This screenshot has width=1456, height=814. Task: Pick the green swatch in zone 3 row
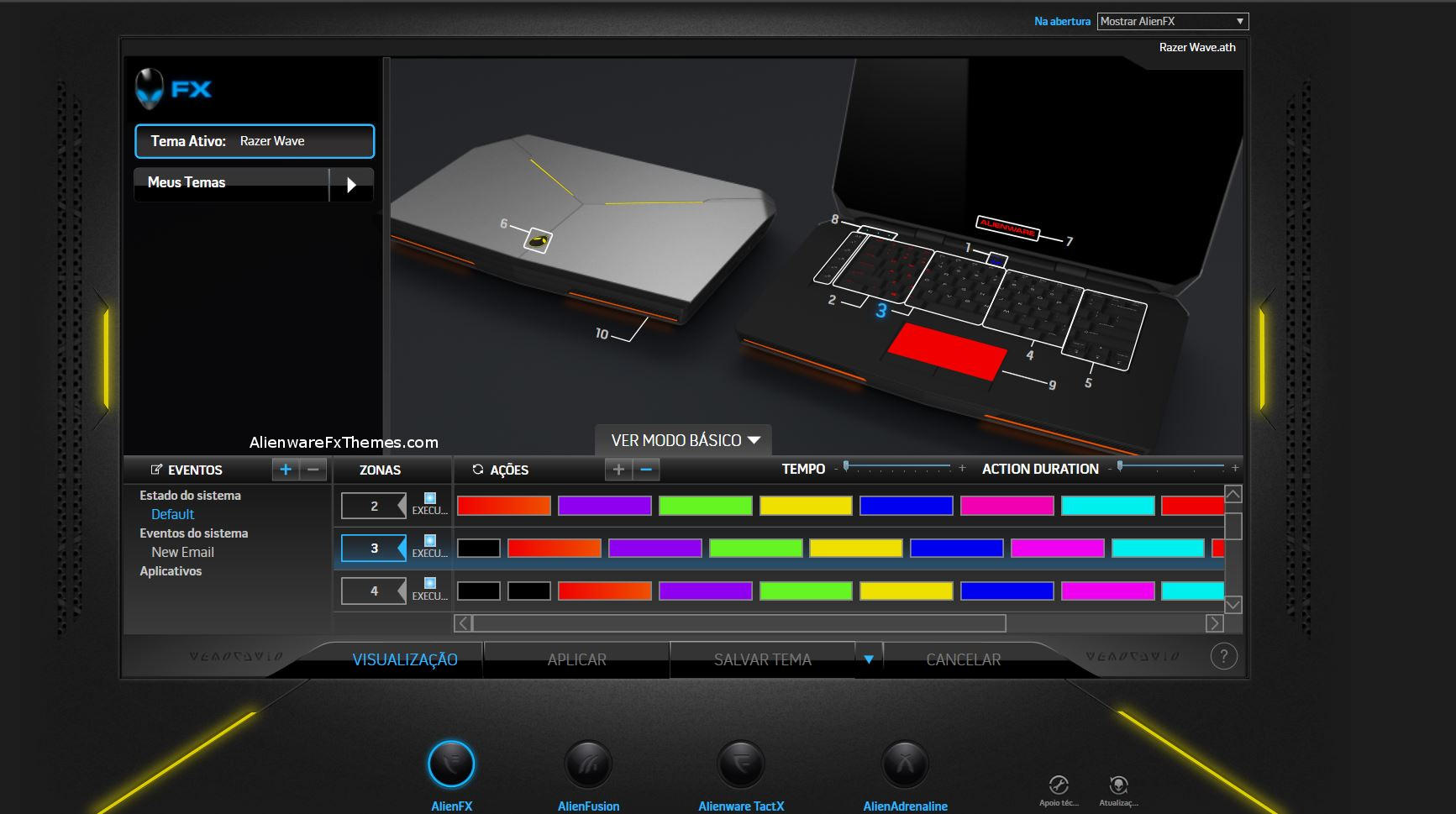pos(756,549)
